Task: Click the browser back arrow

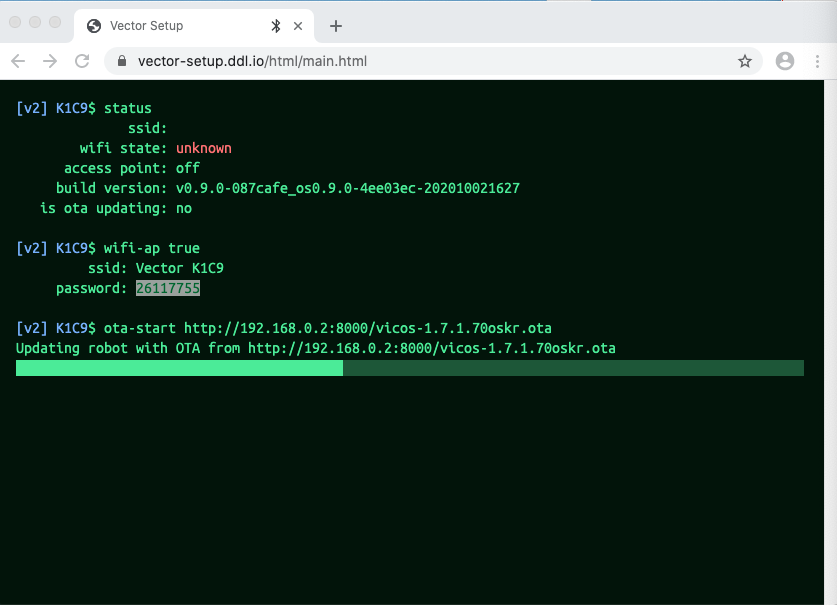Action: pyautogui.click(x=19, y=61)
